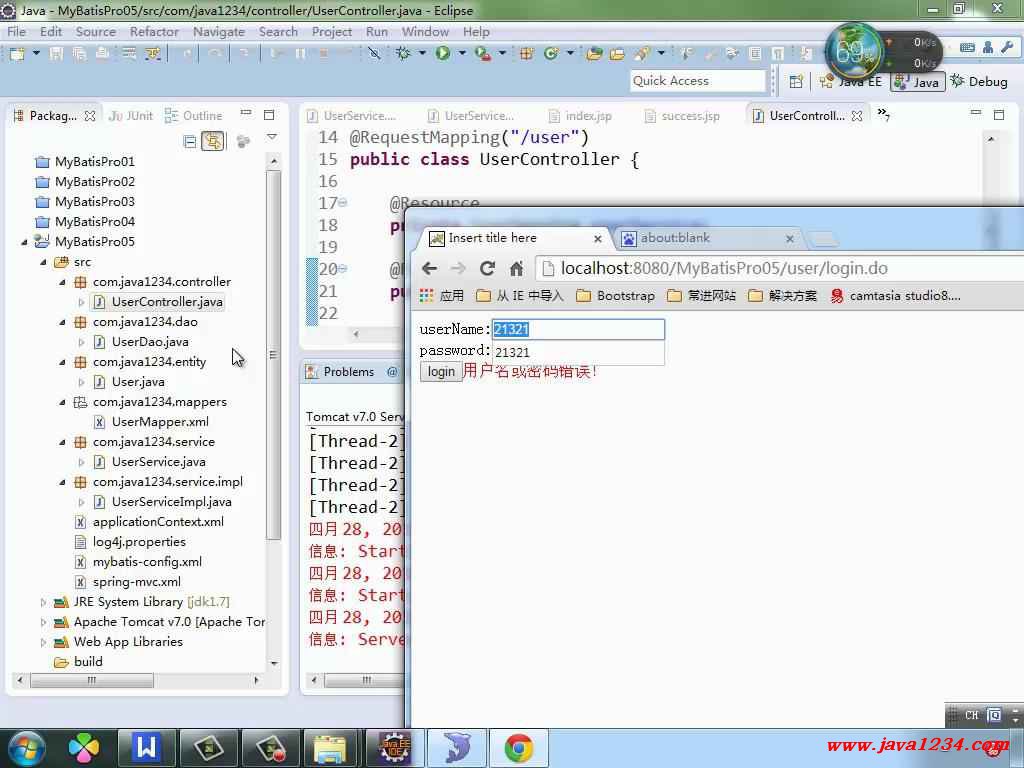Click the Skip All Breakpoints icon
This screenshot has height=768, width=1024.
click(x=374, y=54)
